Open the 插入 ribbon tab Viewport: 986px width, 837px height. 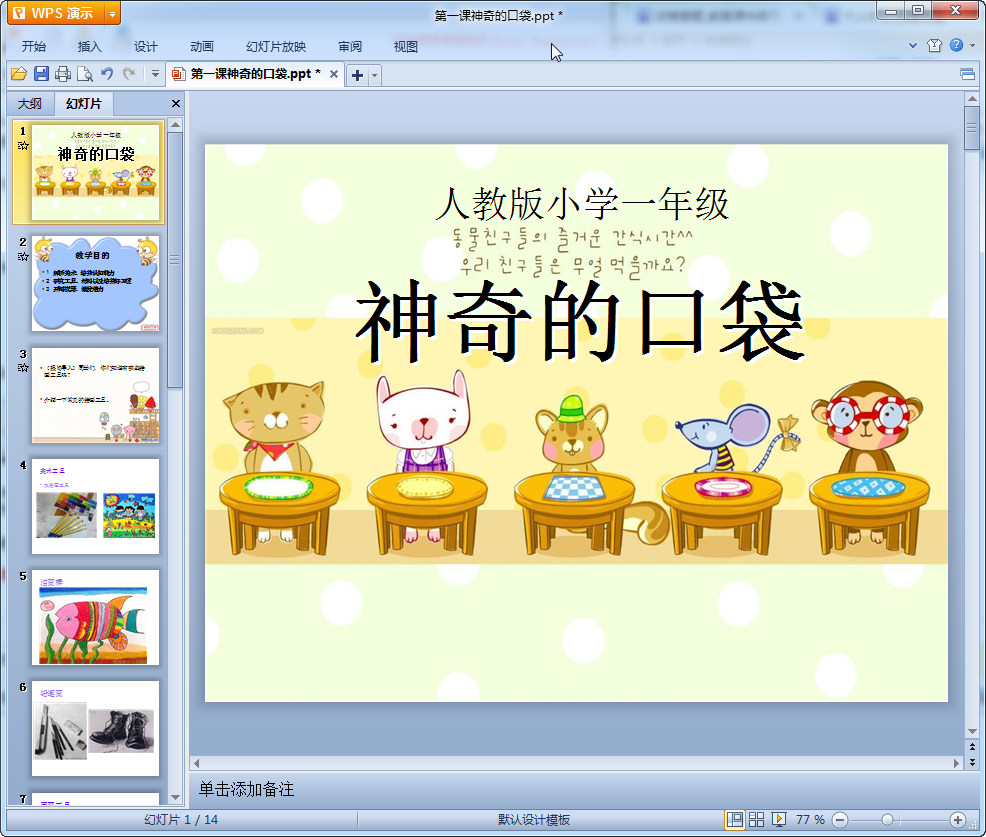[x=89, y=47]
